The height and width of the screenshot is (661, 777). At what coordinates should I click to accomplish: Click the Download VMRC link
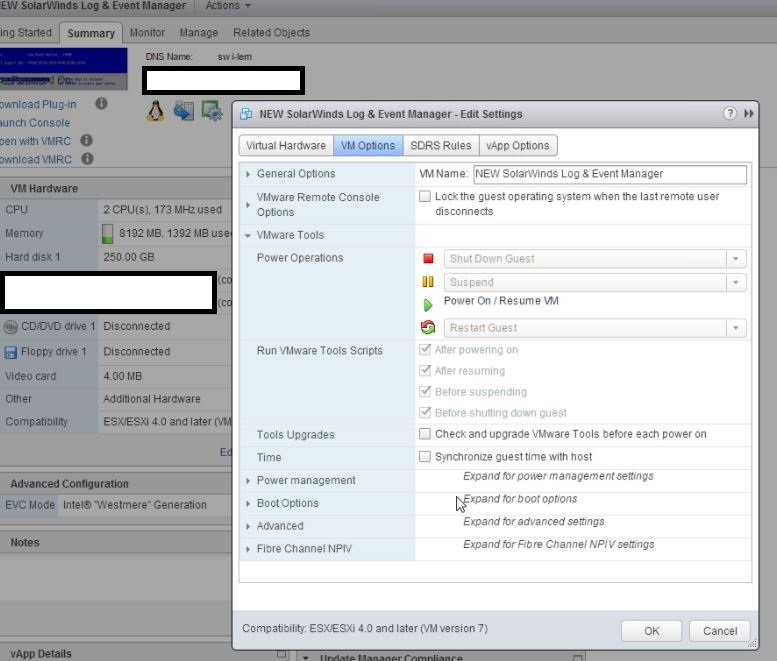coord(36,160)
